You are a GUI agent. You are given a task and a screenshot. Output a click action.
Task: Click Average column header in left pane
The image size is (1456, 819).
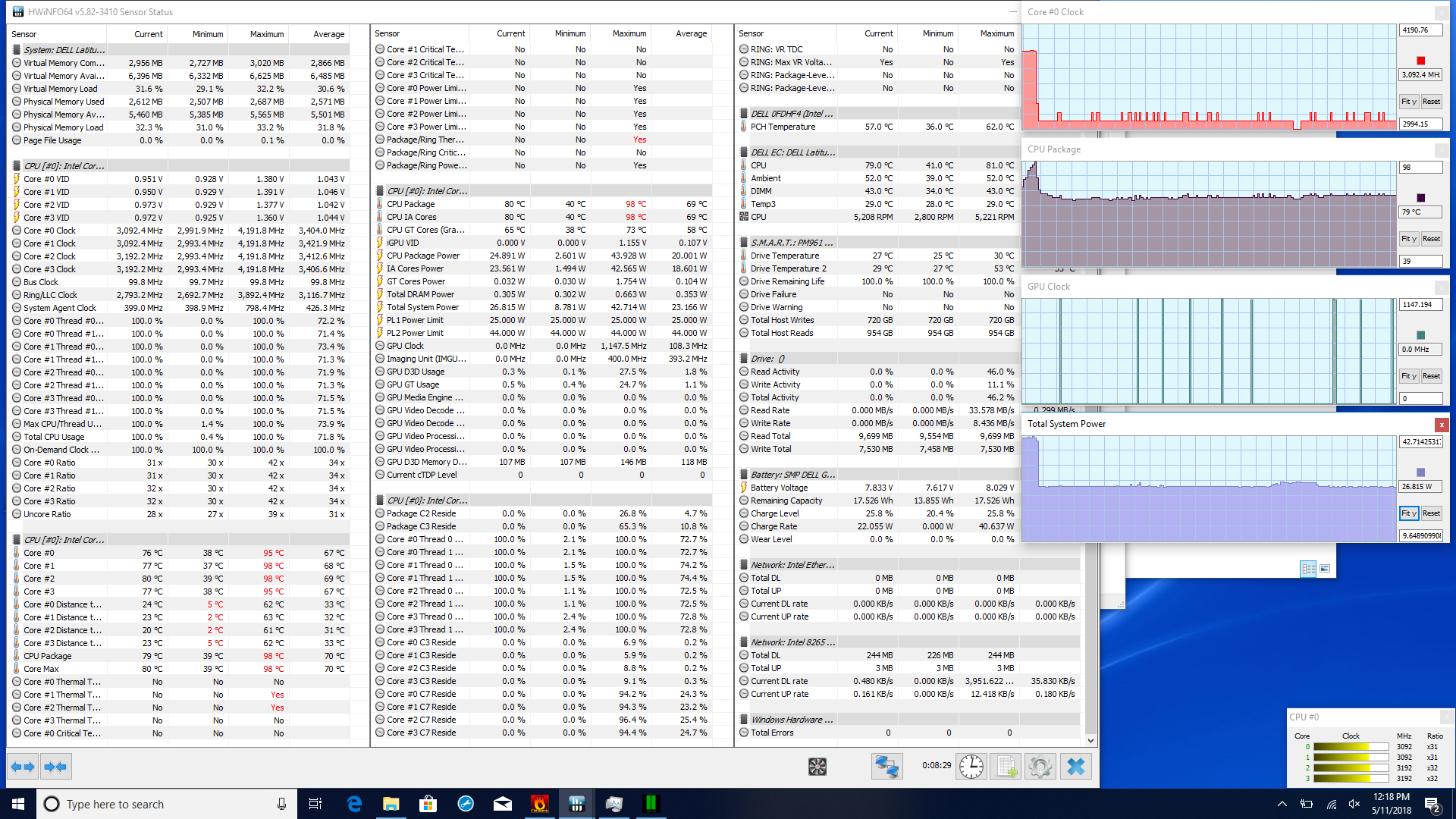point(318,34)
